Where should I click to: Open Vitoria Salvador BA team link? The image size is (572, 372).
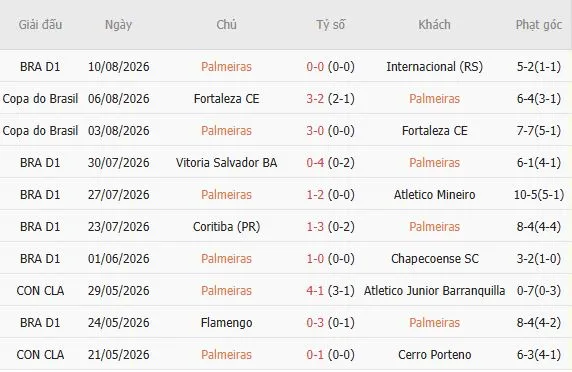pyautogui.click(x=226, y=163)
